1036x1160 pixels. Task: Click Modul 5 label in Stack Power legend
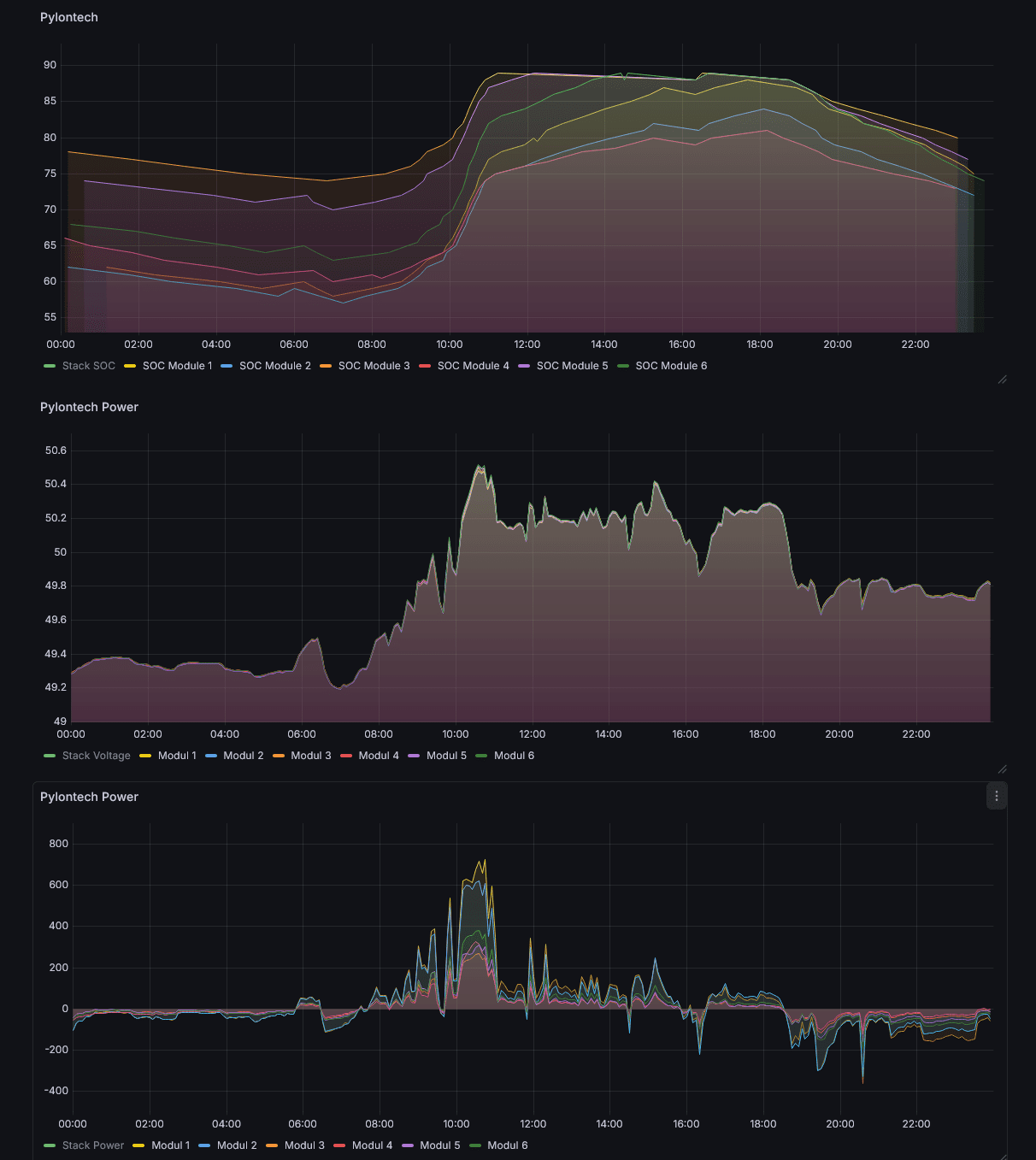439,1145
